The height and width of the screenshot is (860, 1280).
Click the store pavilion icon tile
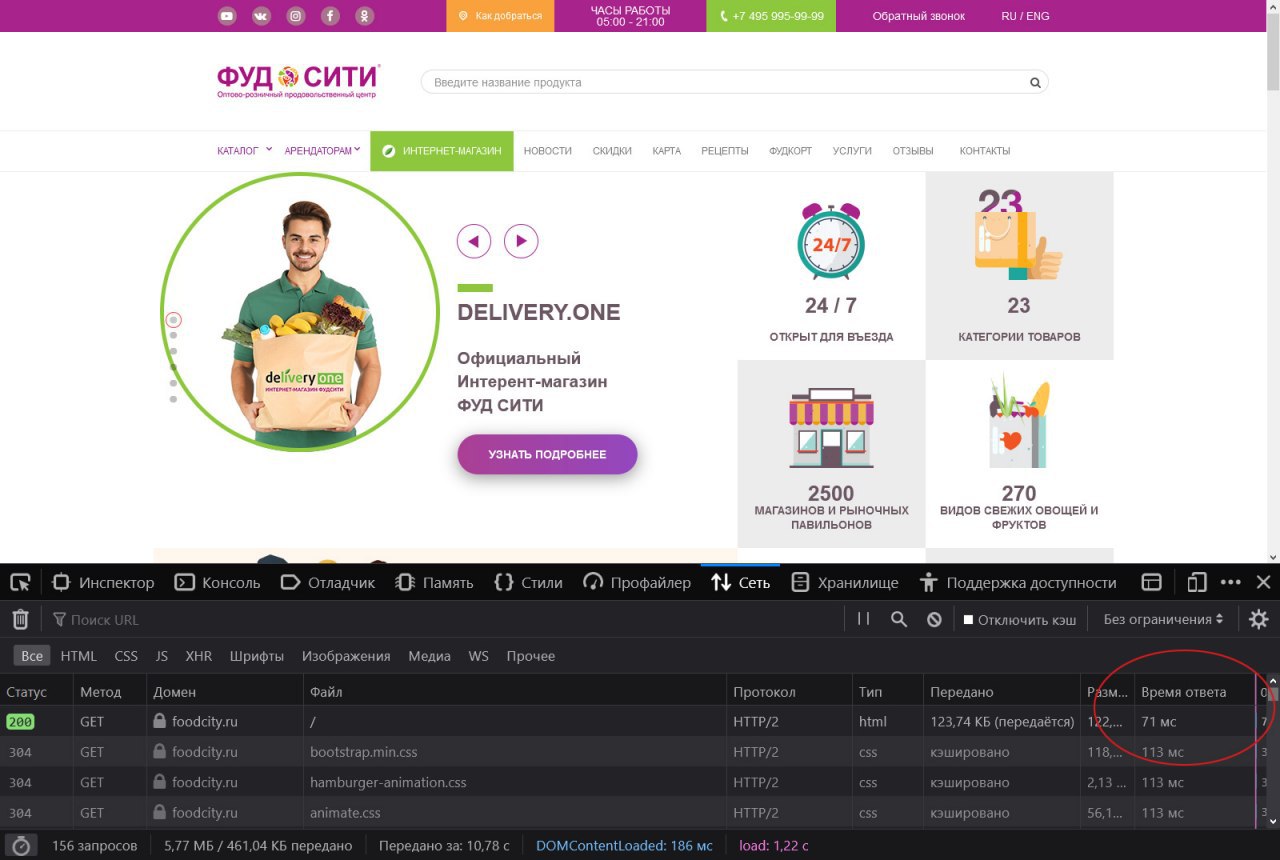[831, 428]
